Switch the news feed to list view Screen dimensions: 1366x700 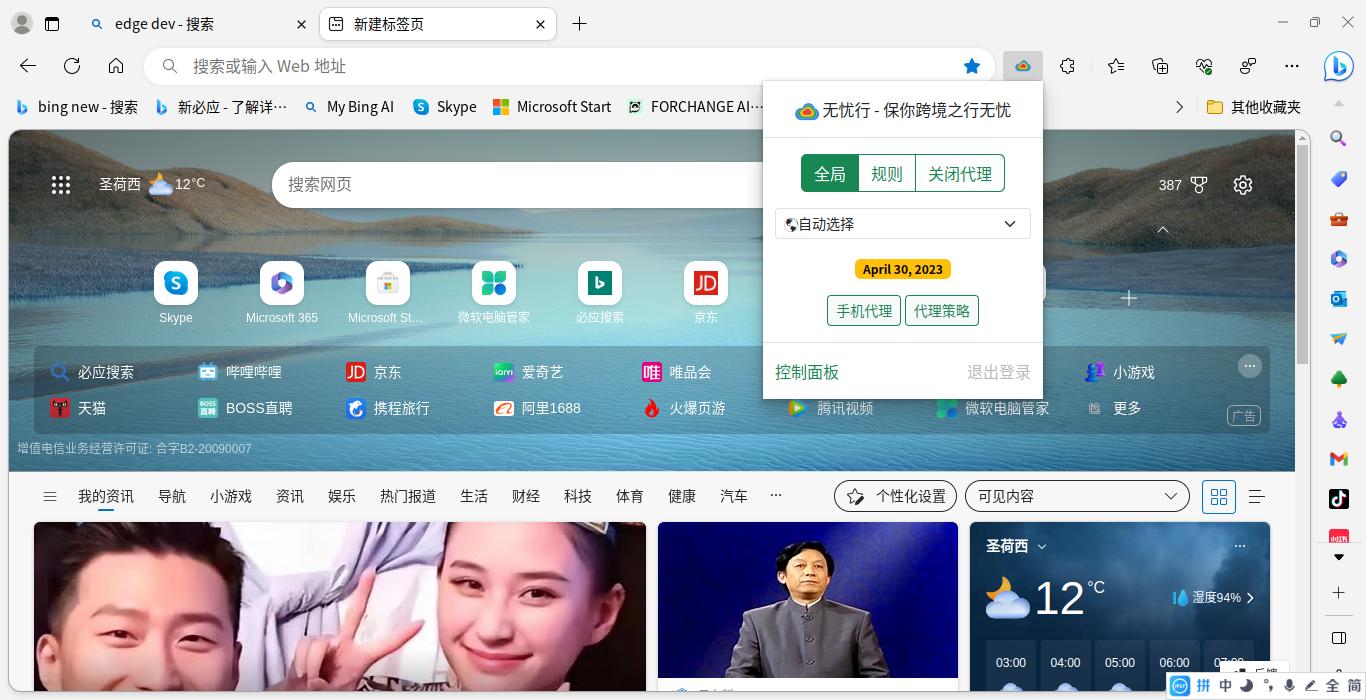[x=1257, y=496]
